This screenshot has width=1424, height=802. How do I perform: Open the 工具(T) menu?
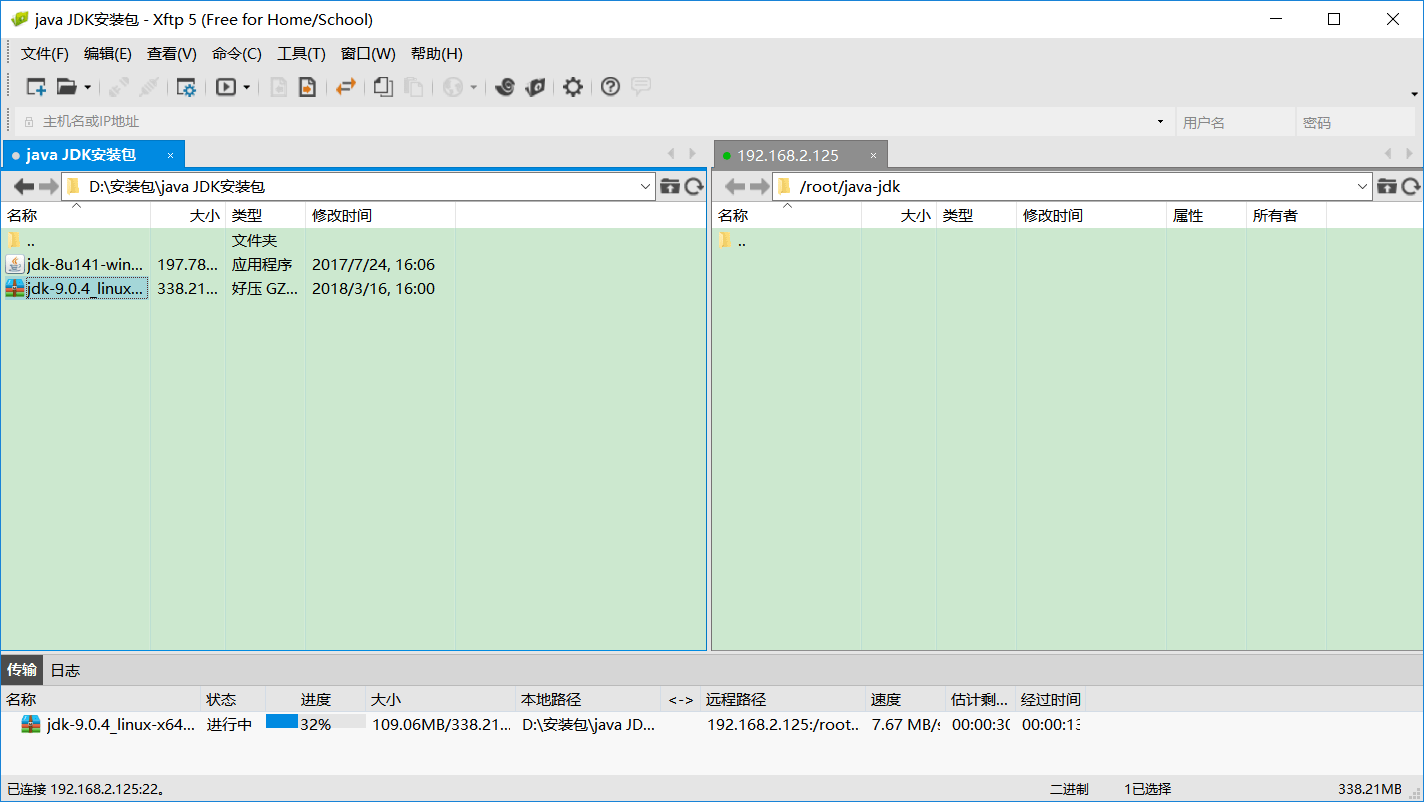301,53
